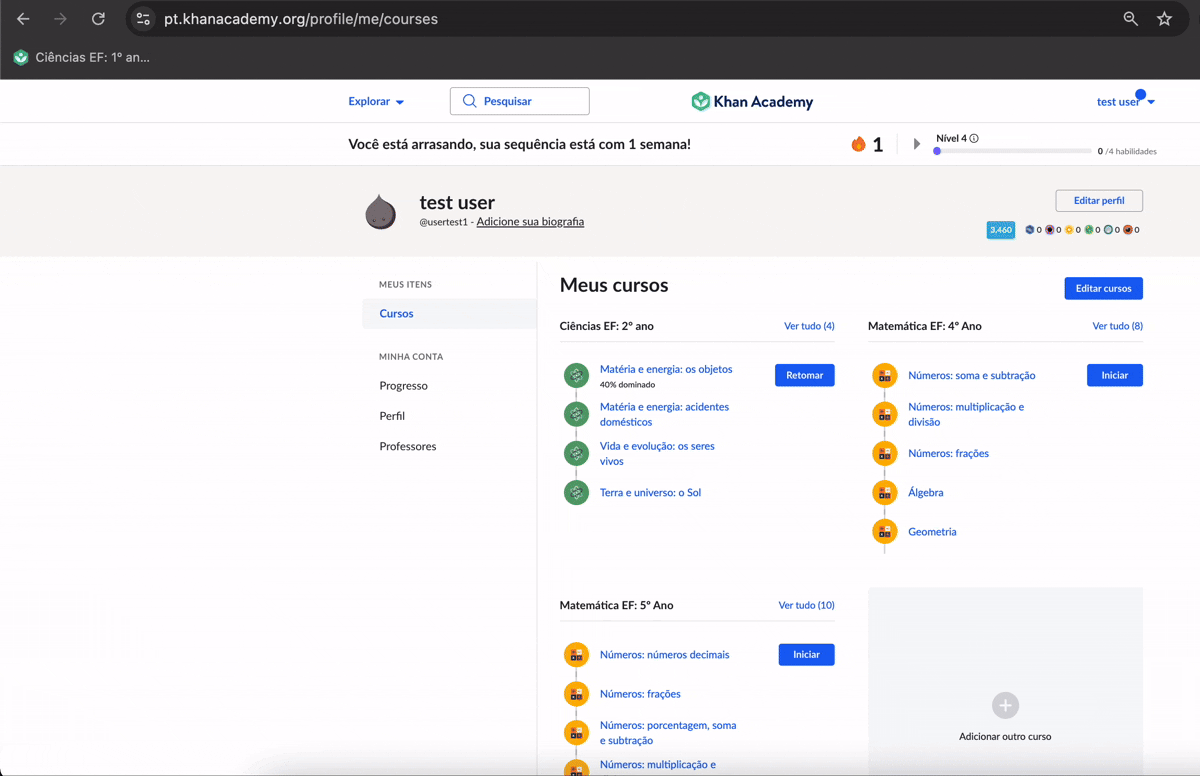This screenshot has height=776, width=1200.
Task: Click the Vida e evolução unit icon
Action: point(576,453)
